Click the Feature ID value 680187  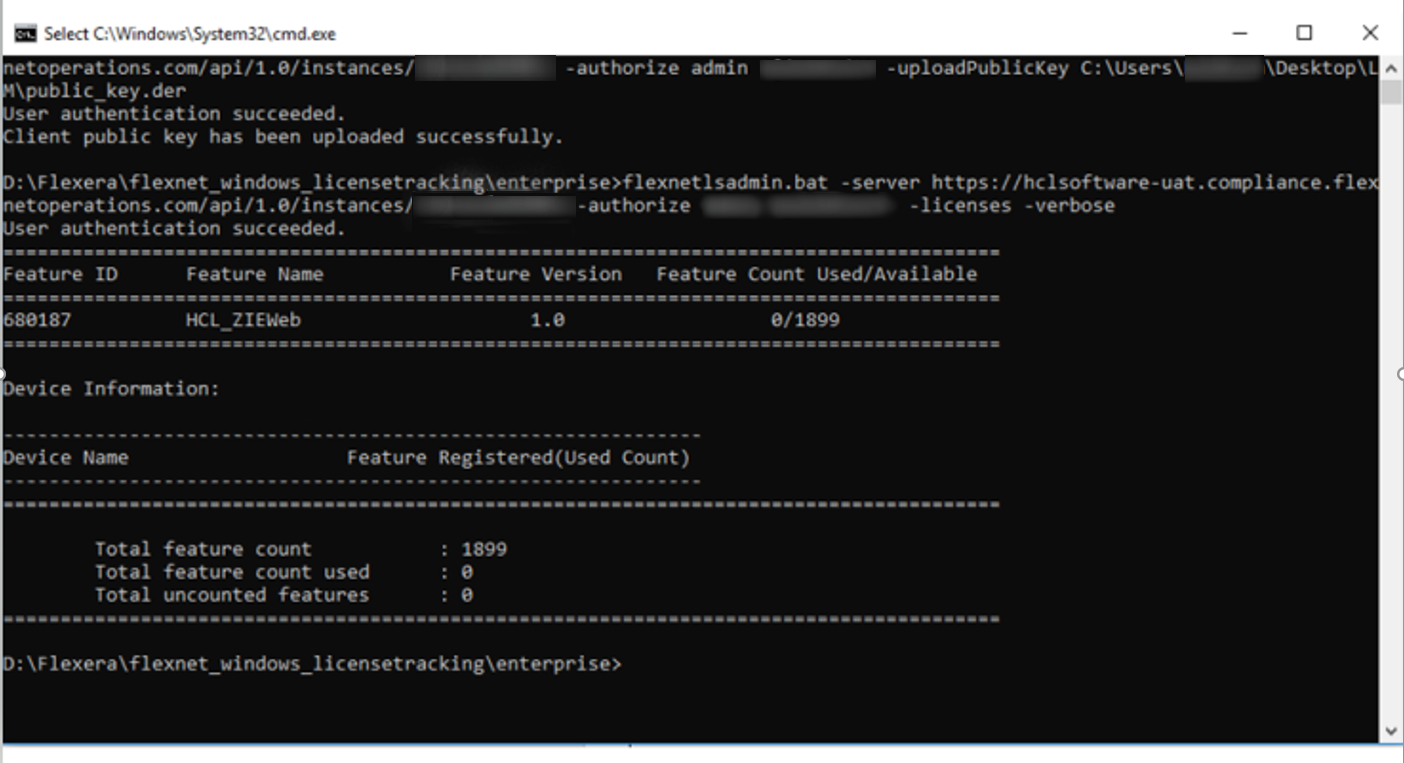[x=37, y=320]
